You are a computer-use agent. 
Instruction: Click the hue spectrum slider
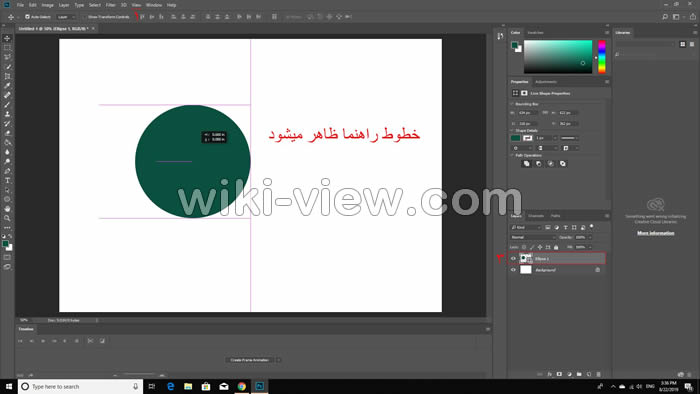coord(602,57)
